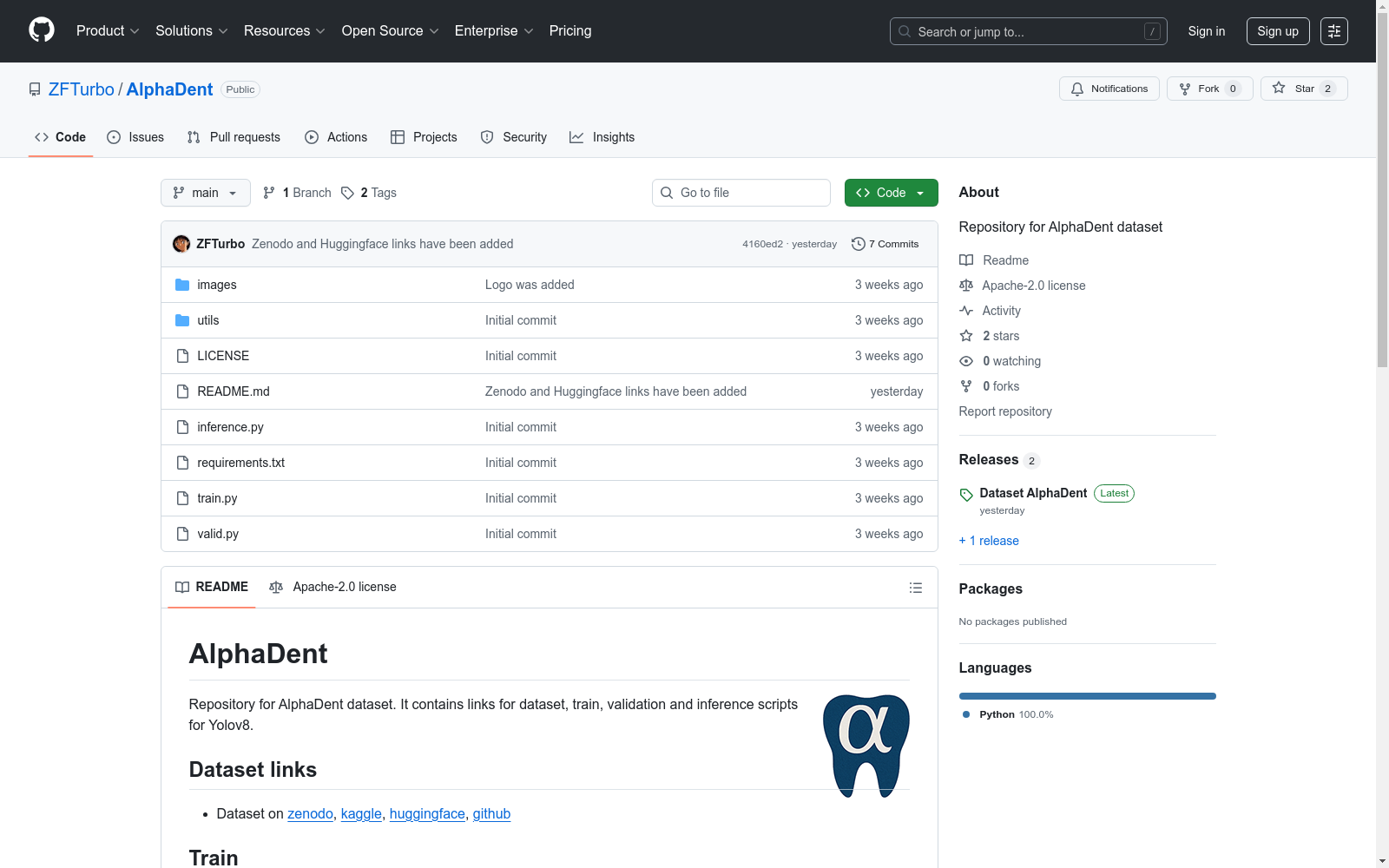
Task: Click the inference.py file icon
Action: point(182,427)
